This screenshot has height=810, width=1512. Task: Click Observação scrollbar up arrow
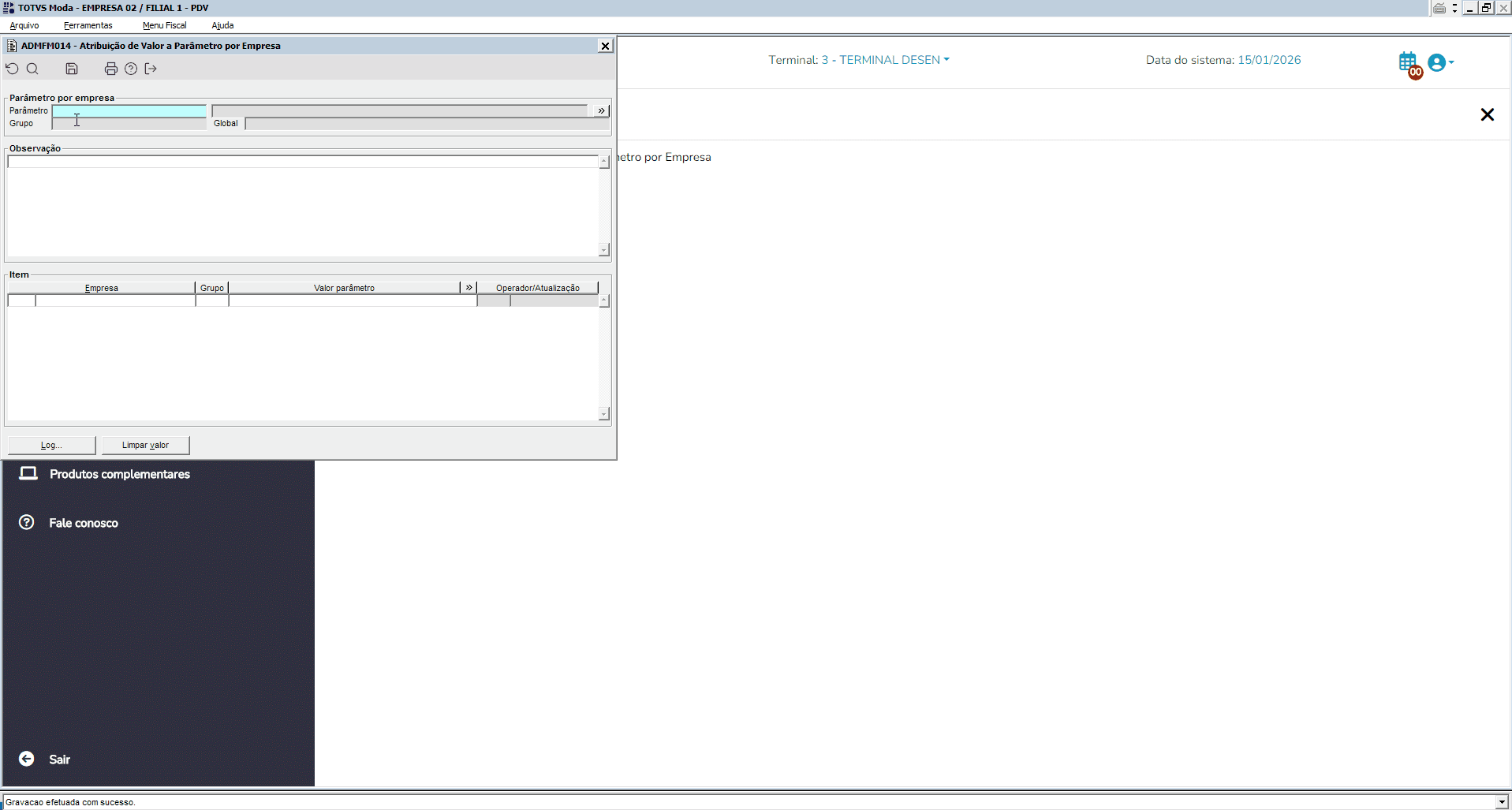tap(604, 162)
